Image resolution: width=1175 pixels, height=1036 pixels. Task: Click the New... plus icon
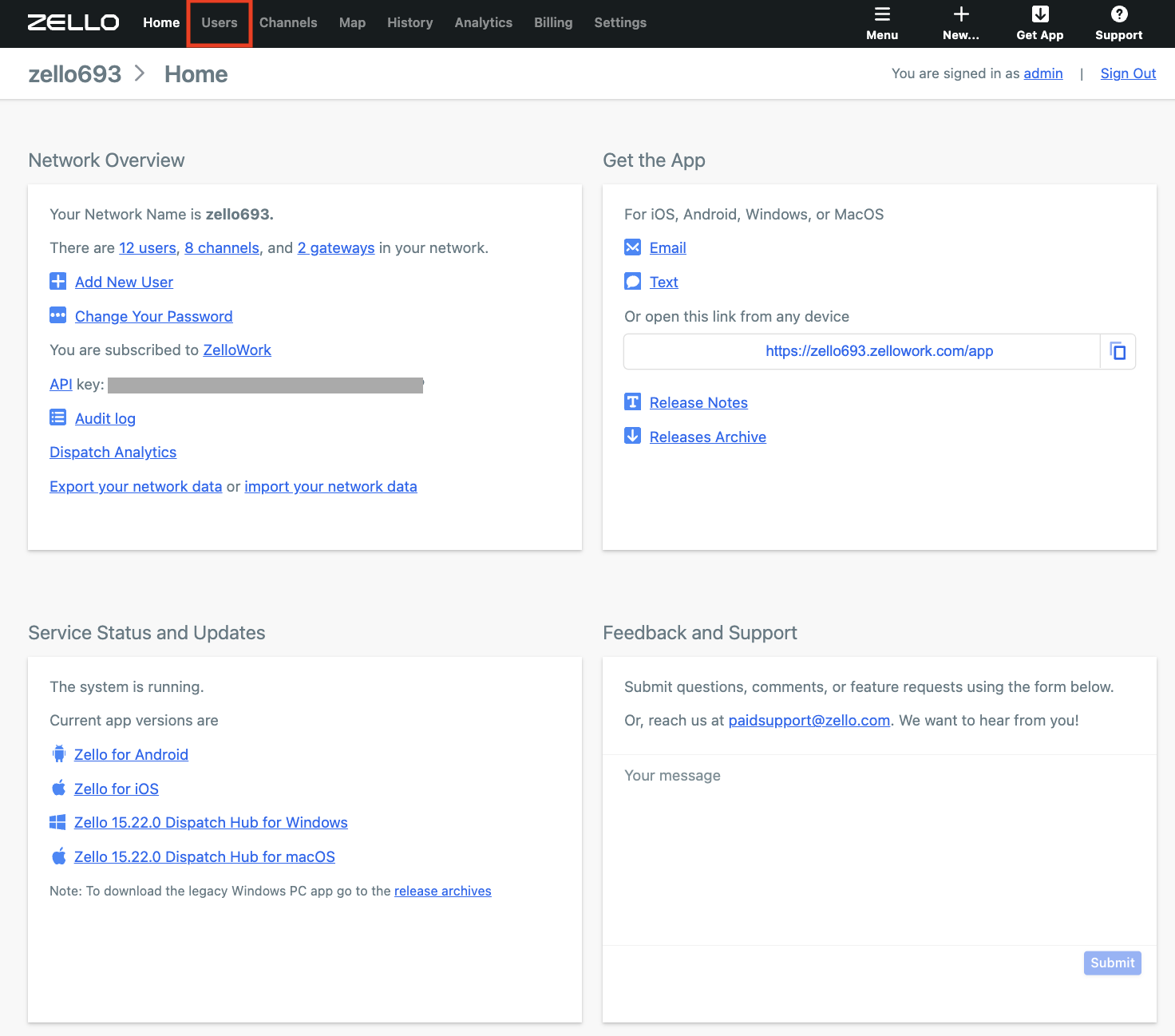tap(961, 13)
